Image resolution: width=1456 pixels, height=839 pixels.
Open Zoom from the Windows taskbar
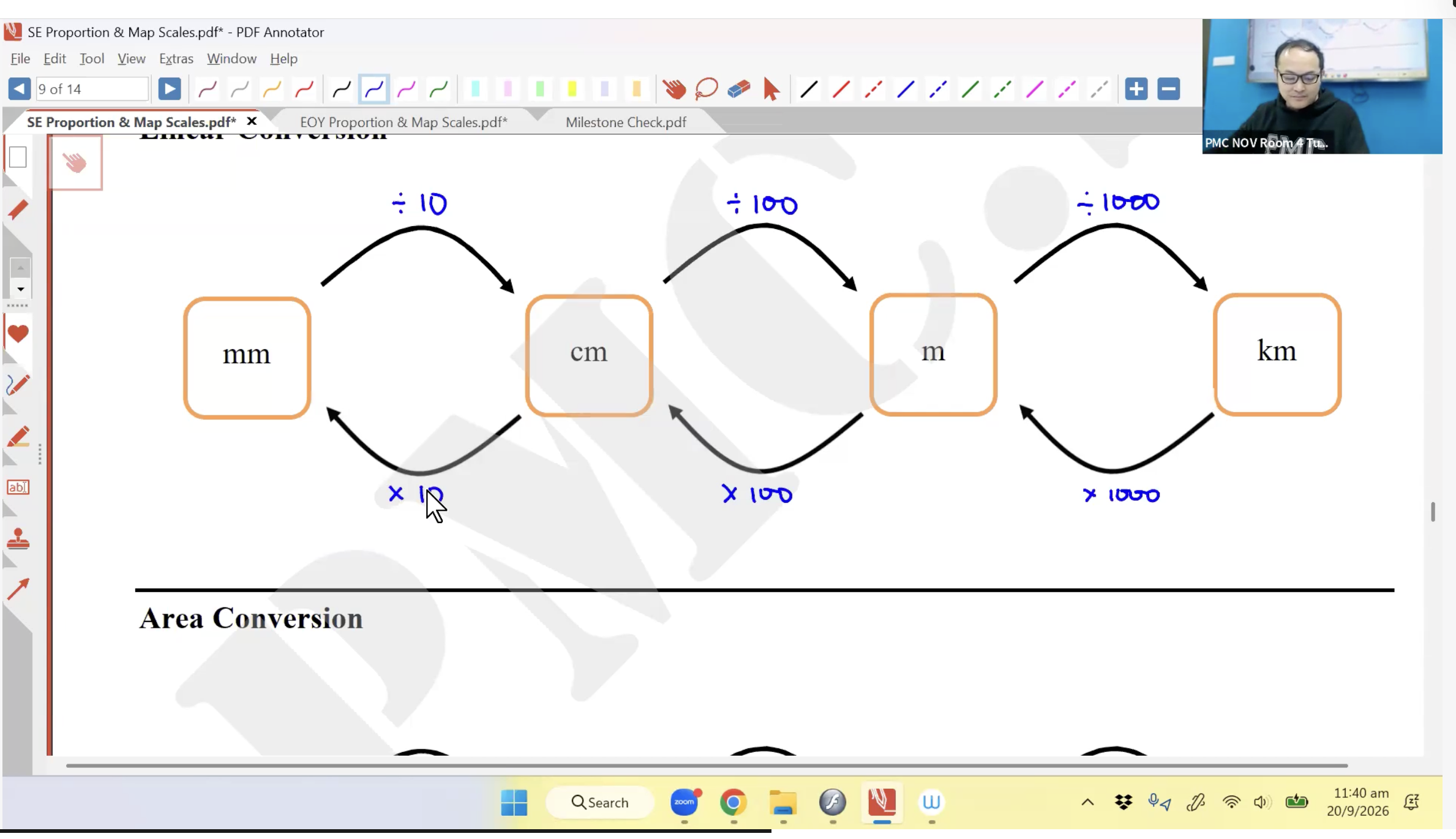point(685,803)
